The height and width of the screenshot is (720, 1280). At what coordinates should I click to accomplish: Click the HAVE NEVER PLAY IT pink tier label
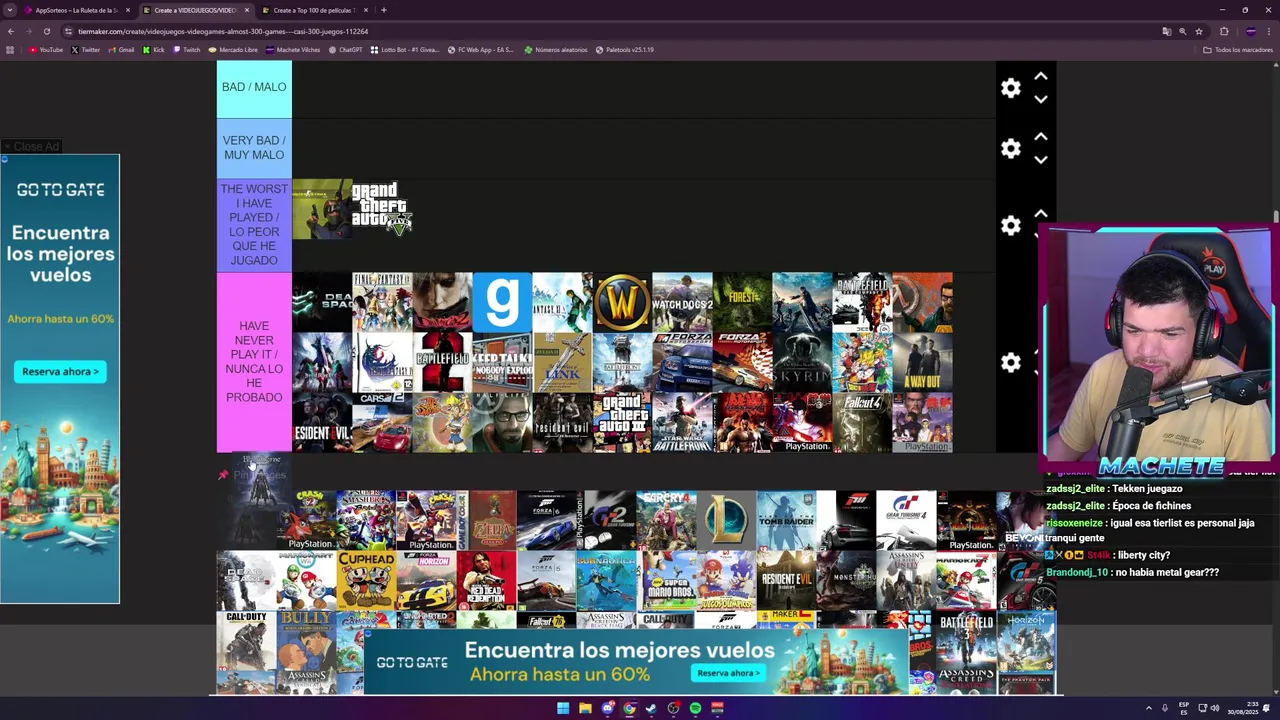254,362
